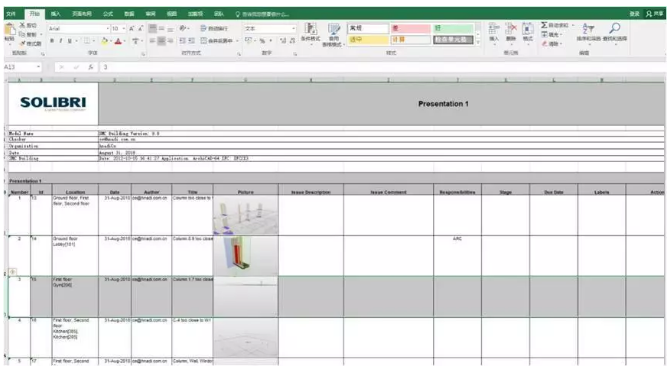Click the decrease decimal icon
Screen dimensions: 671x374
292,41
